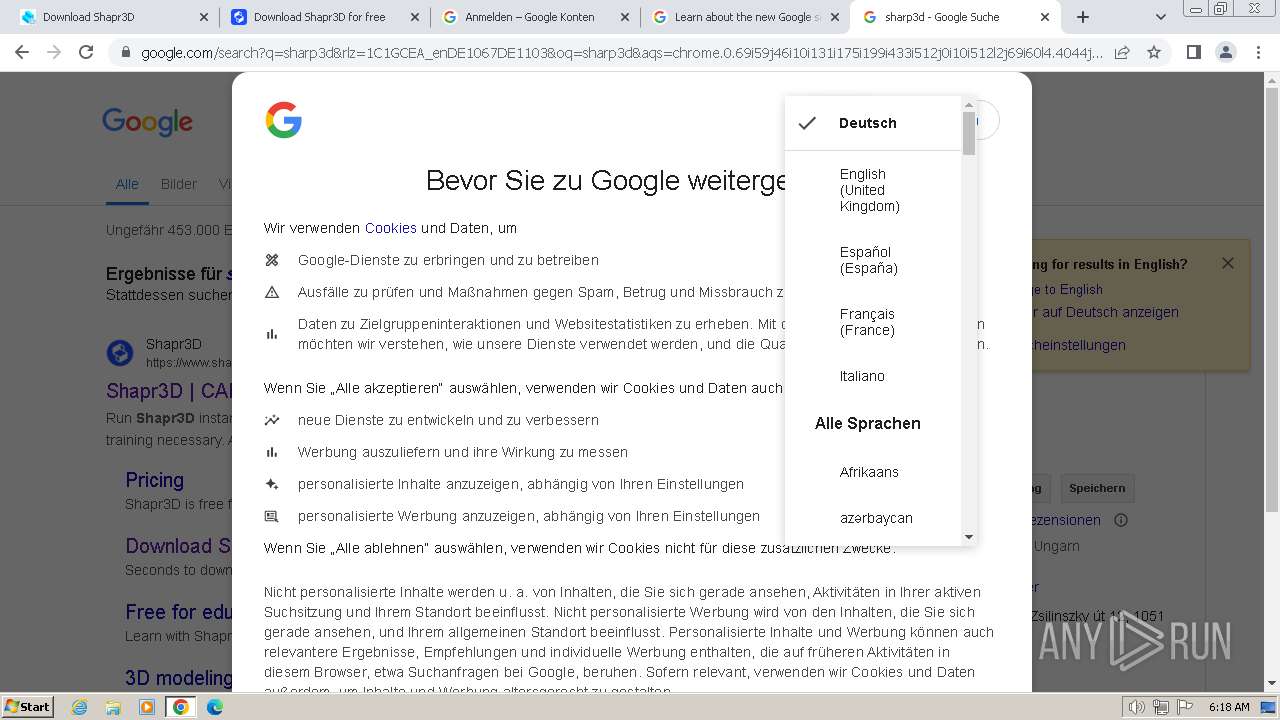Select the Bilder search tab
Screen dimensions: 1280x720
tap(179, 184)
